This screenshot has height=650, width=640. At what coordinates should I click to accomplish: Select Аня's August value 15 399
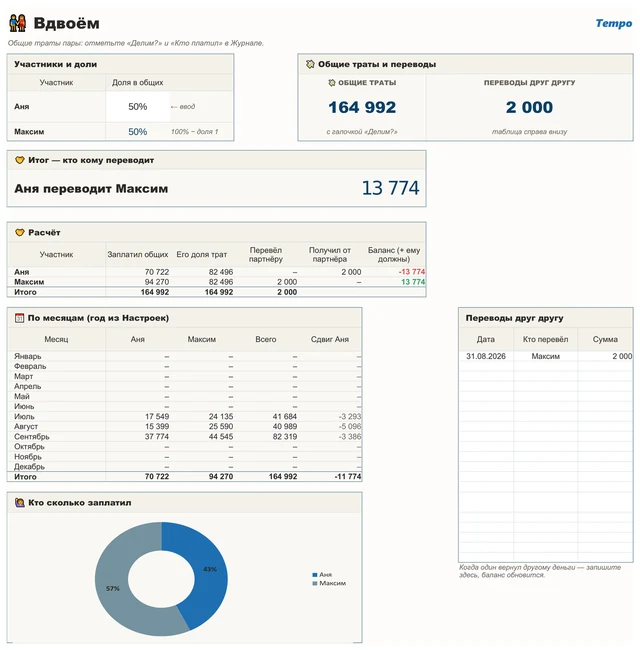pos(157,427)
